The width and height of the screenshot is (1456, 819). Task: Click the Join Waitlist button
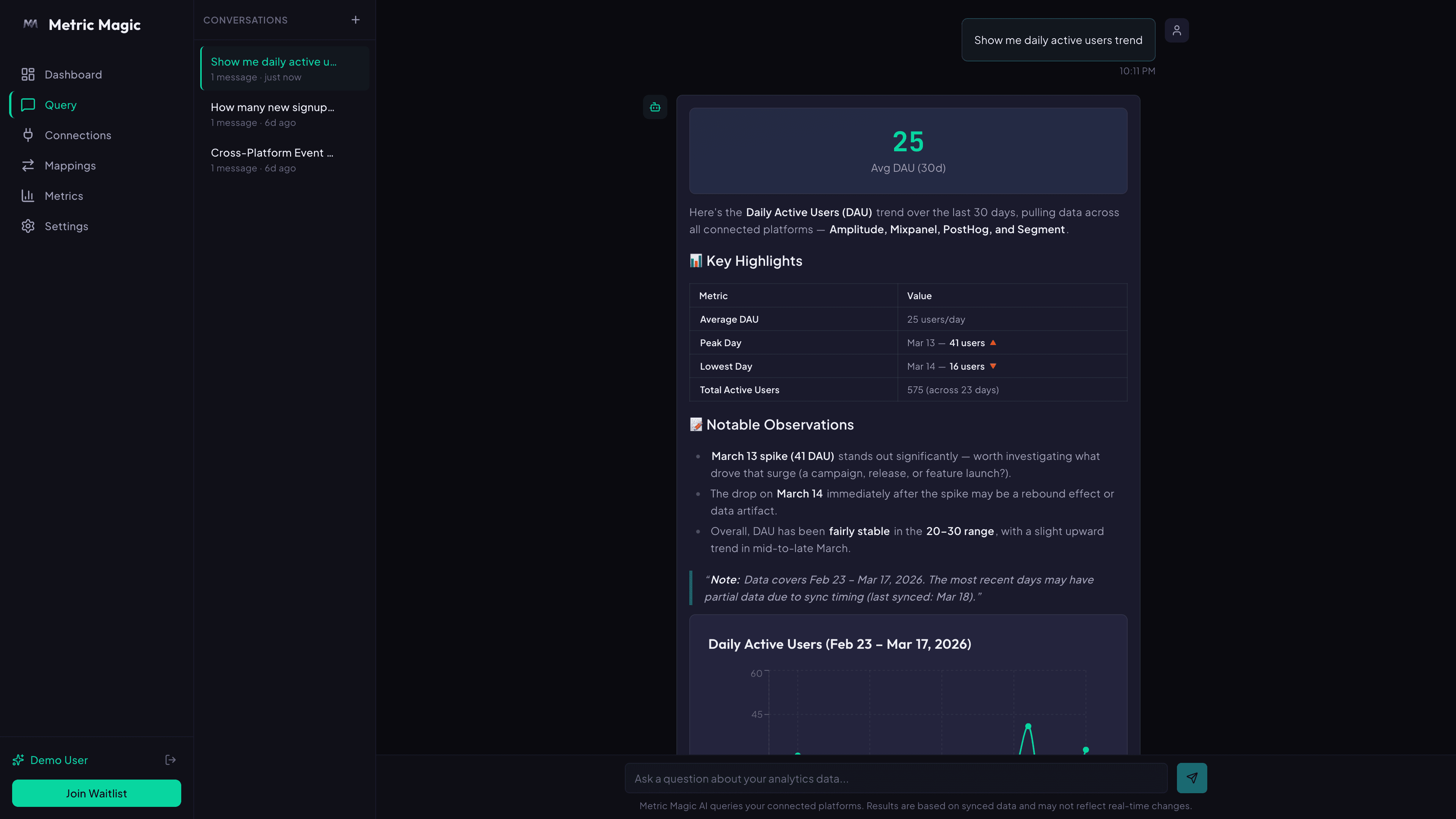(x=96, y=793)
